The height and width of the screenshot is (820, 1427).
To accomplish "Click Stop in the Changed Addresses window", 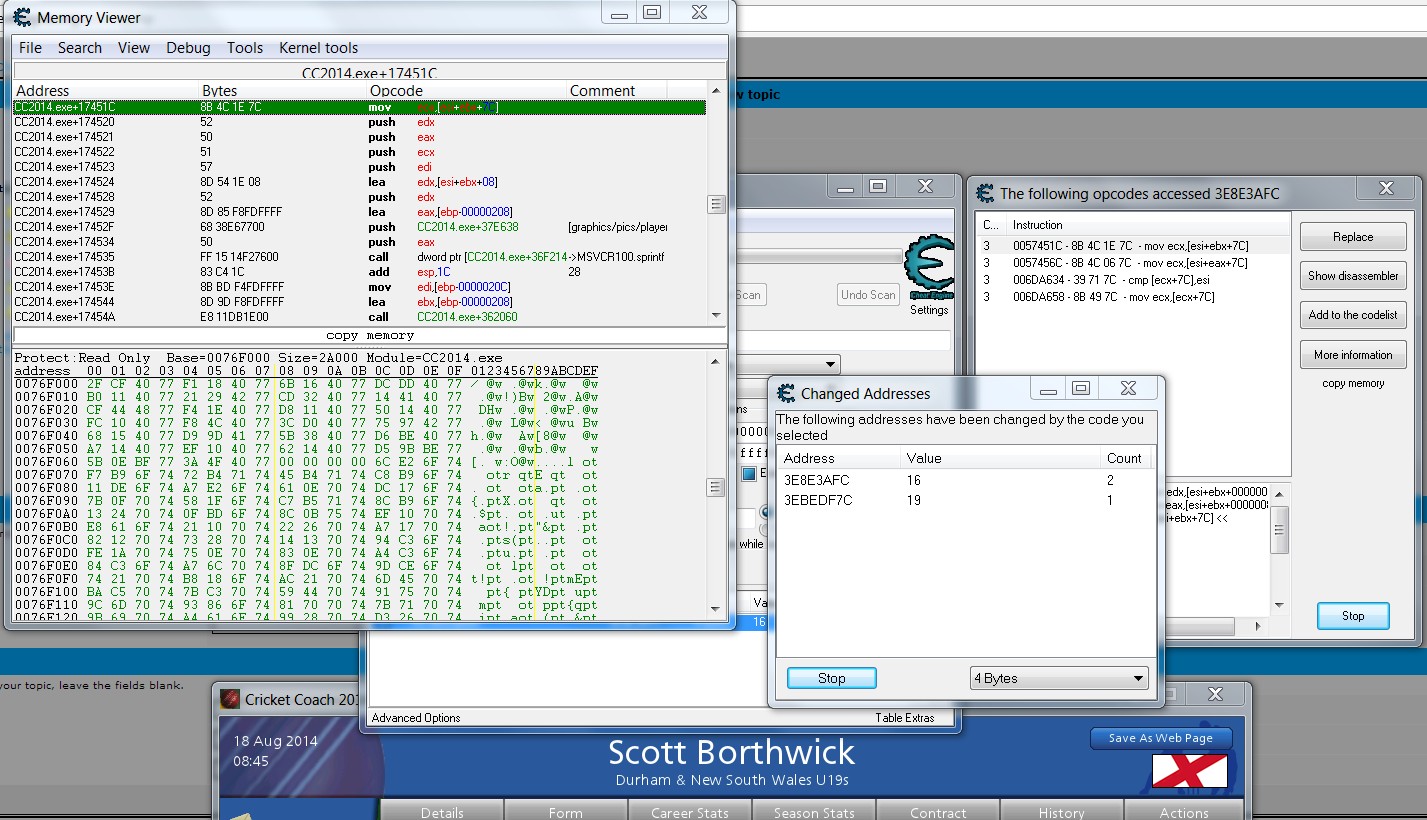I will [x=831, y=678].
